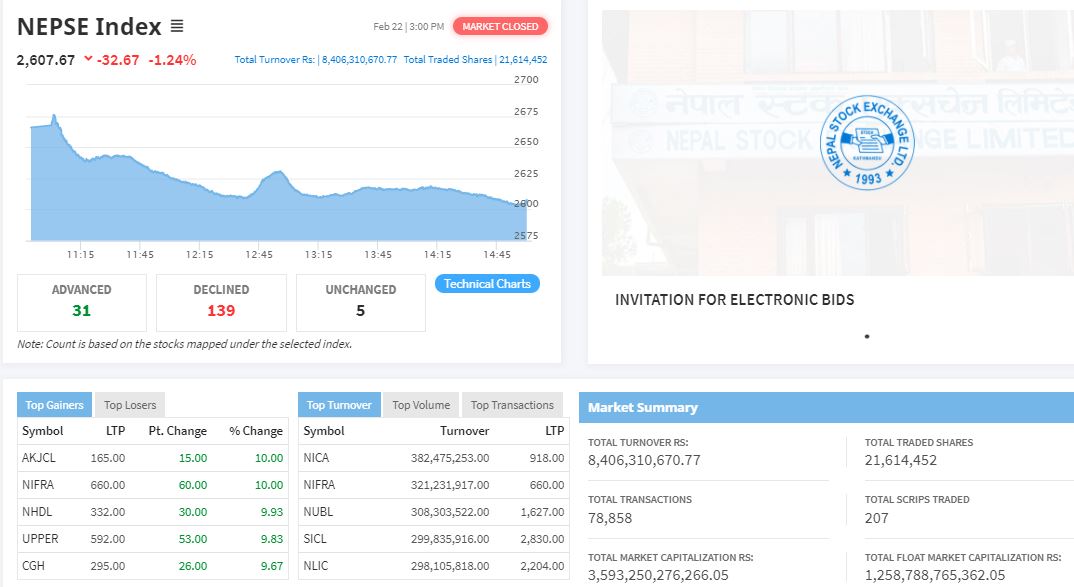Click the ADVANCED 31 box
Image resolution: width=1074 pixels, height=587 pixels.
(x=82, y=302)
